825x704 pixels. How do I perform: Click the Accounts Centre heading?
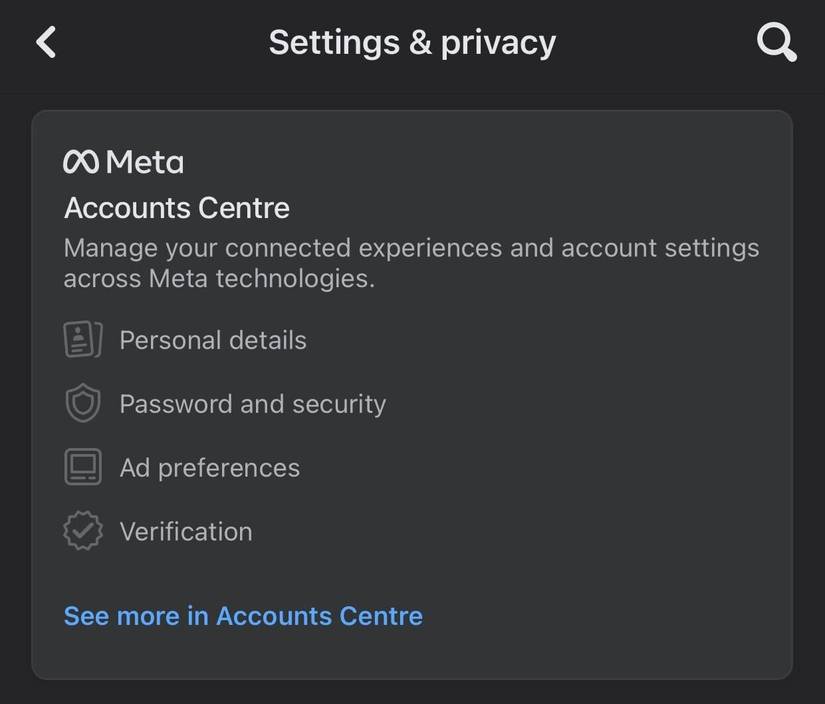tap(176, 208)
